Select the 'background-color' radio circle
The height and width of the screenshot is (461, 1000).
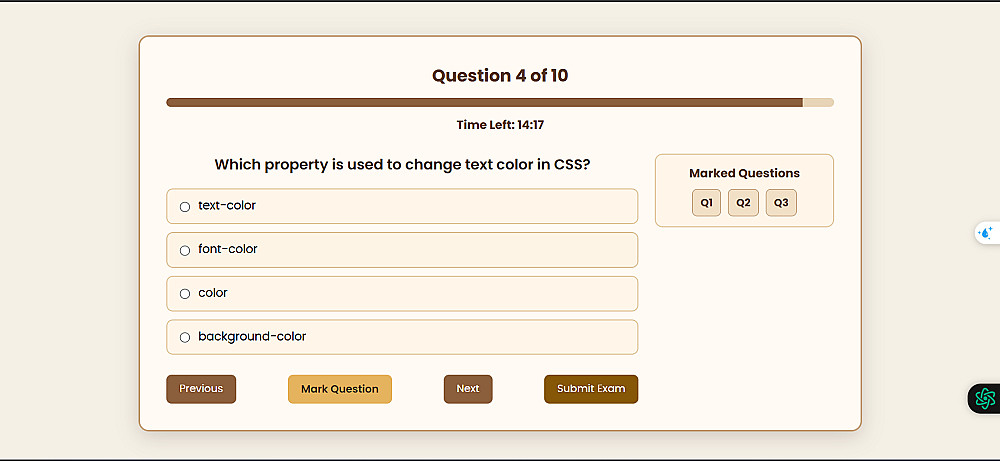point(185,338)
